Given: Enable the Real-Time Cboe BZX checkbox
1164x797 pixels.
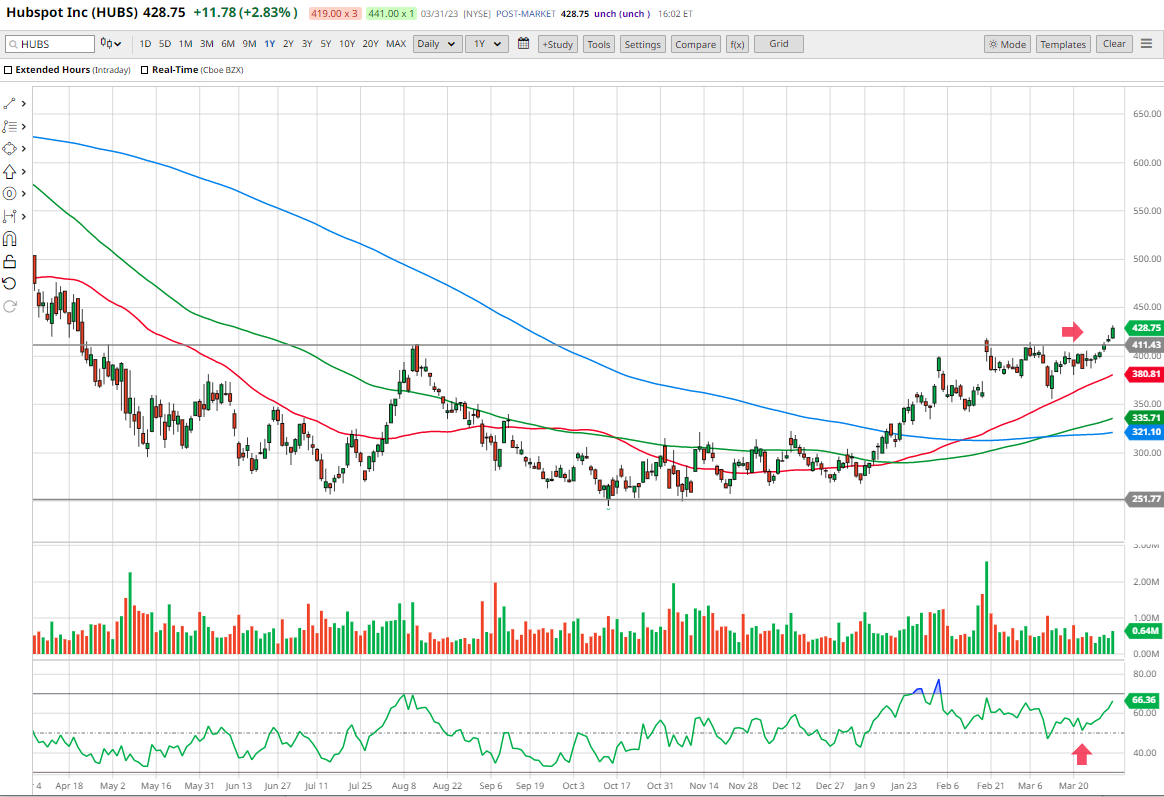Looking at the screenshot, I should click(x=145, y=70).
